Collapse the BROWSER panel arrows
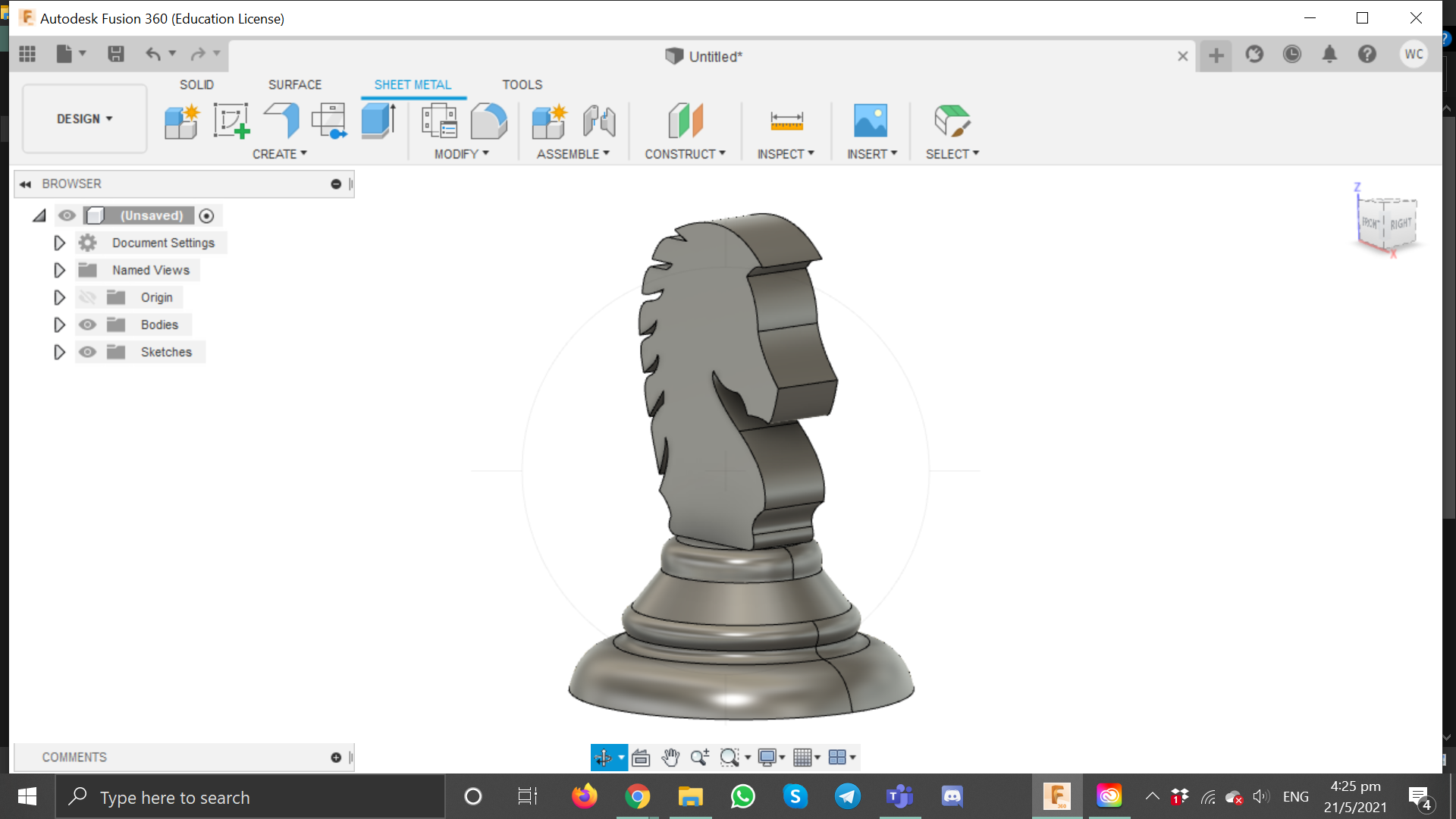This screenshot has width=1456, height=819. point(26,184)
